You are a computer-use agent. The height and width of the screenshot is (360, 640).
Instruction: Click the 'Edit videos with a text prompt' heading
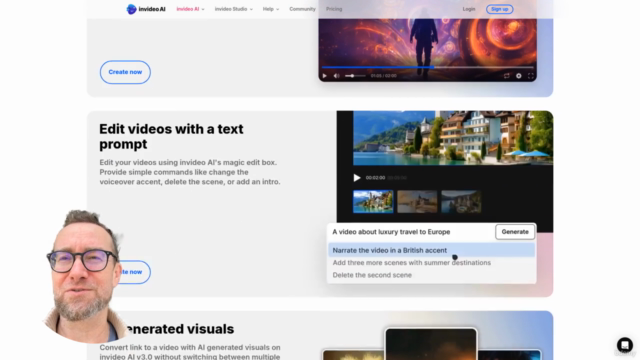(x=171, y=136)
